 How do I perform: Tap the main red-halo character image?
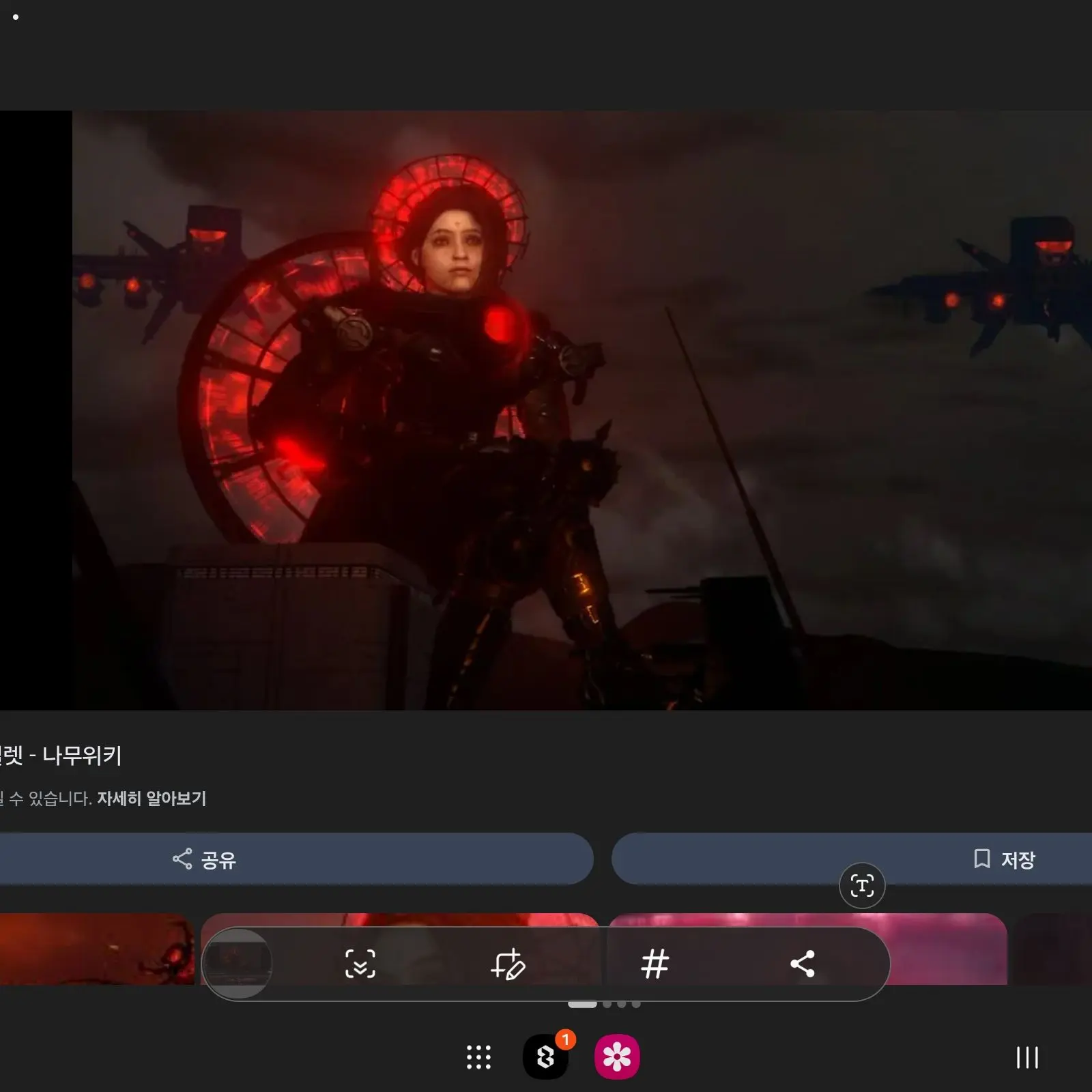tap(580, 409)
